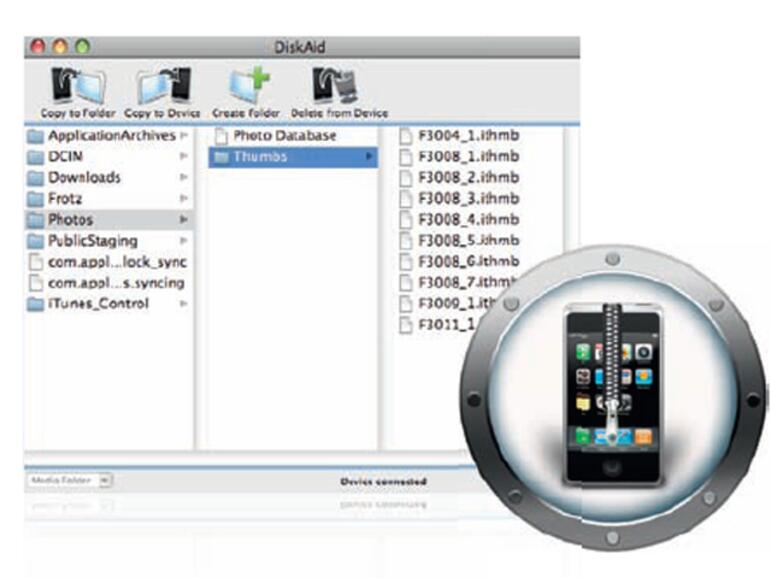
Task: Expand DCIM using its arrow
Action: click(x=184, y=156)
